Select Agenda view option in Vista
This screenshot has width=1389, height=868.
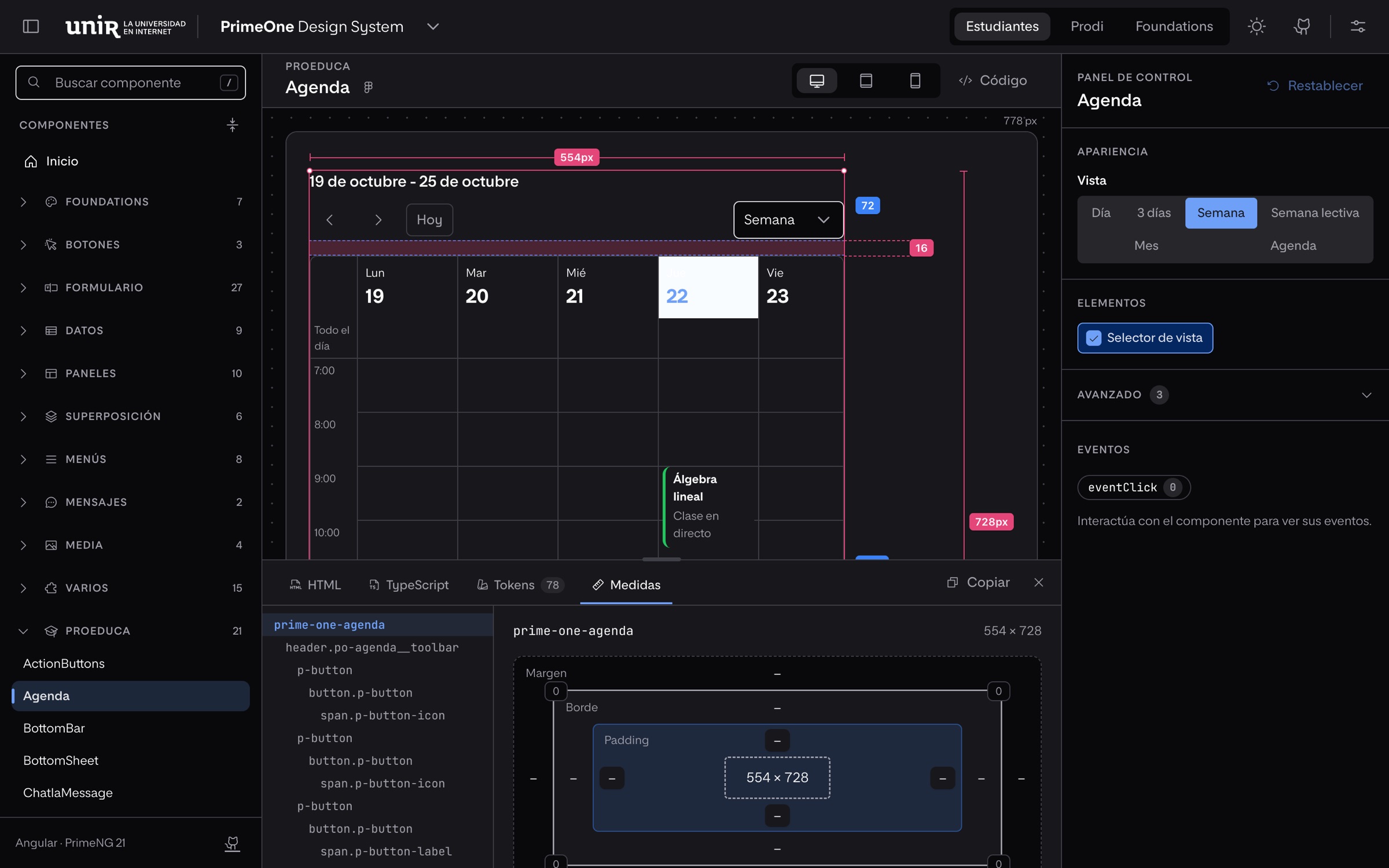click(x=1293, y=245)
